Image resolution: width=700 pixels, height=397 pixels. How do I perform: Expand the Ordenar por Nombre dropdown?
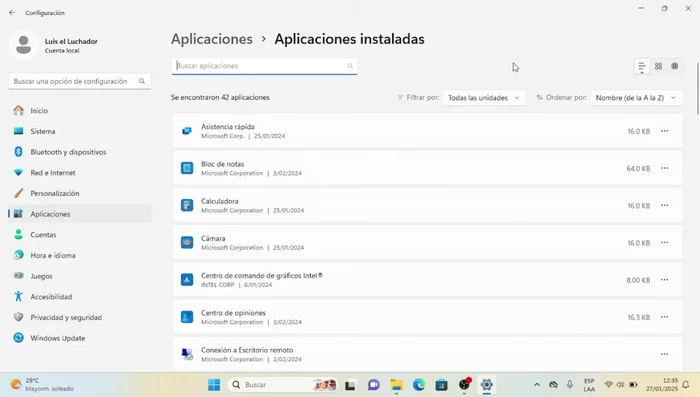click(x=636, y=98)
